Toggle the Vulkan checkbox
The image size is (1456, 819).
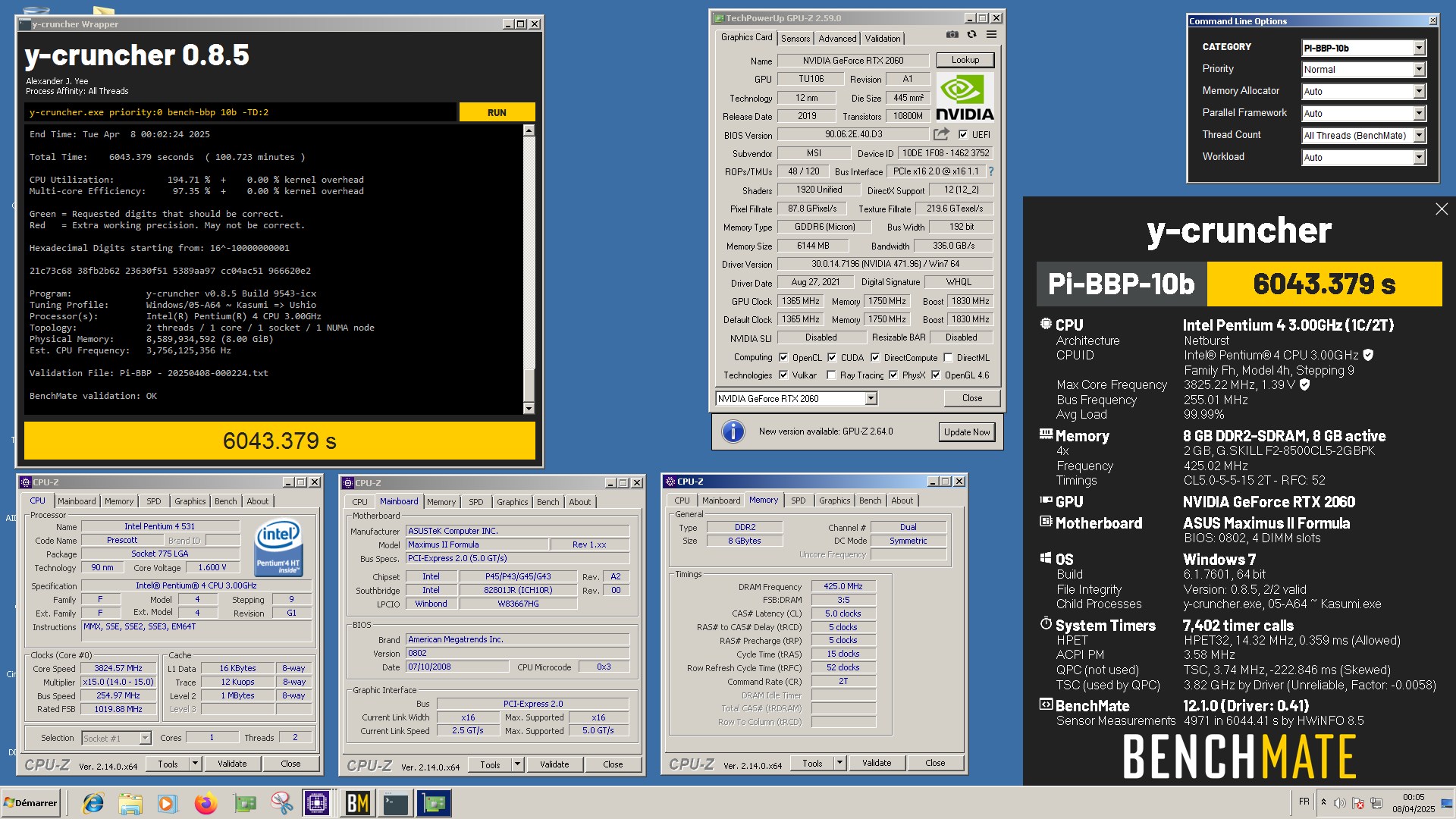783,375
